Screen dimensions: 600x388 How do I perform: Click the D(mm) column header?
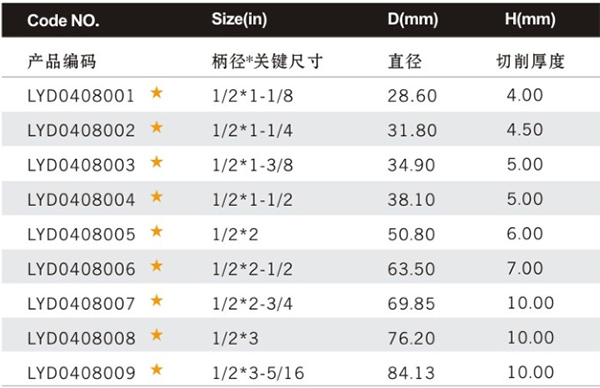click(412, 19)
